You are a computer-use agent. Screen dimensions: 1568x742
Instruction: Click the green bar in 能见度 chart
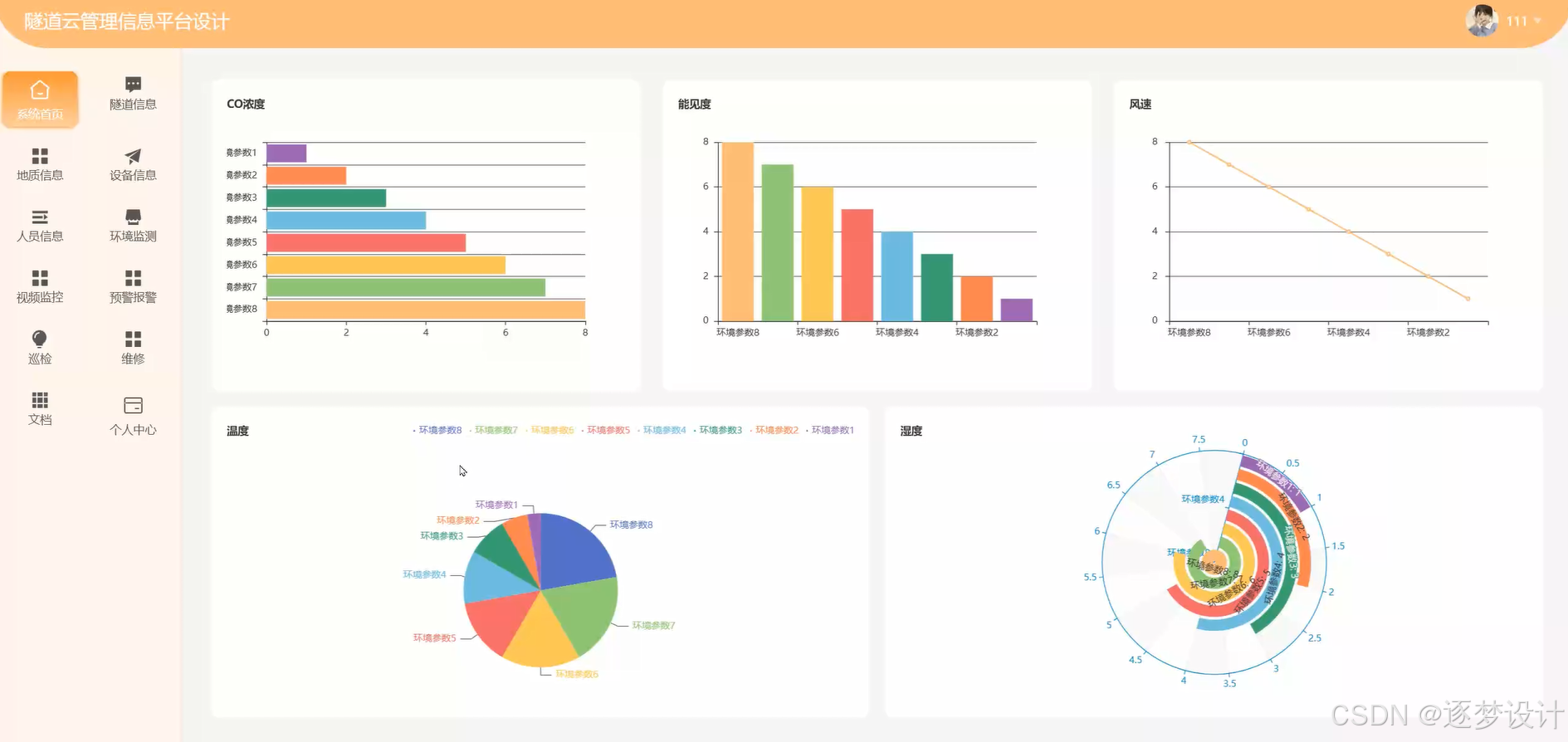[x=778, y=242]
